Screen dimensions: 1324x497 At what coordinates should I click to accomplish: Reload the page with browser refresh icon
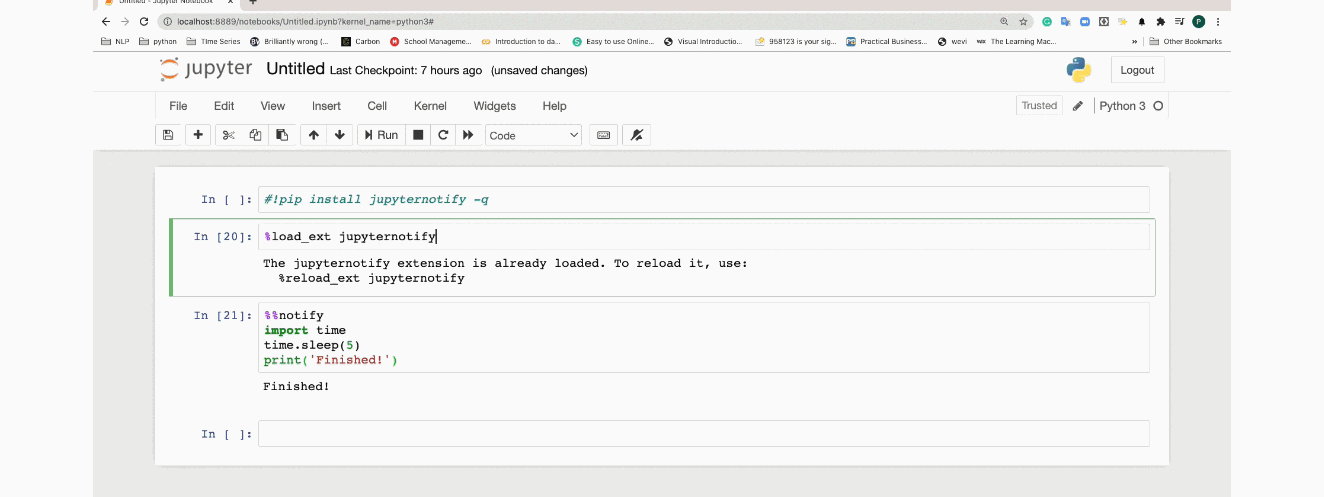pyautogui.click(x=144, y=21)
